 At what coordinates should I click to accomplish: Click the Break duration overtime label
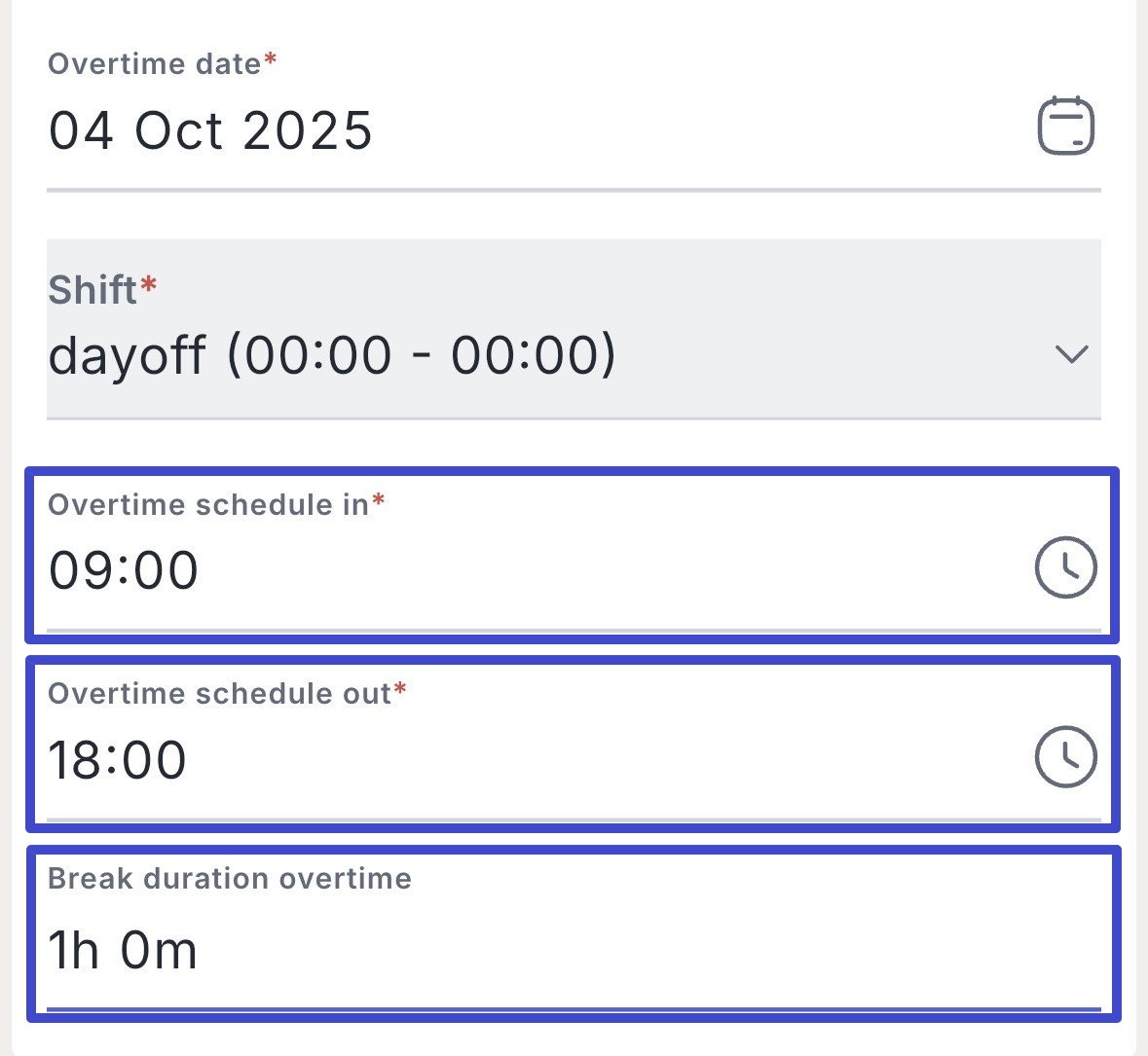[230, 879]
